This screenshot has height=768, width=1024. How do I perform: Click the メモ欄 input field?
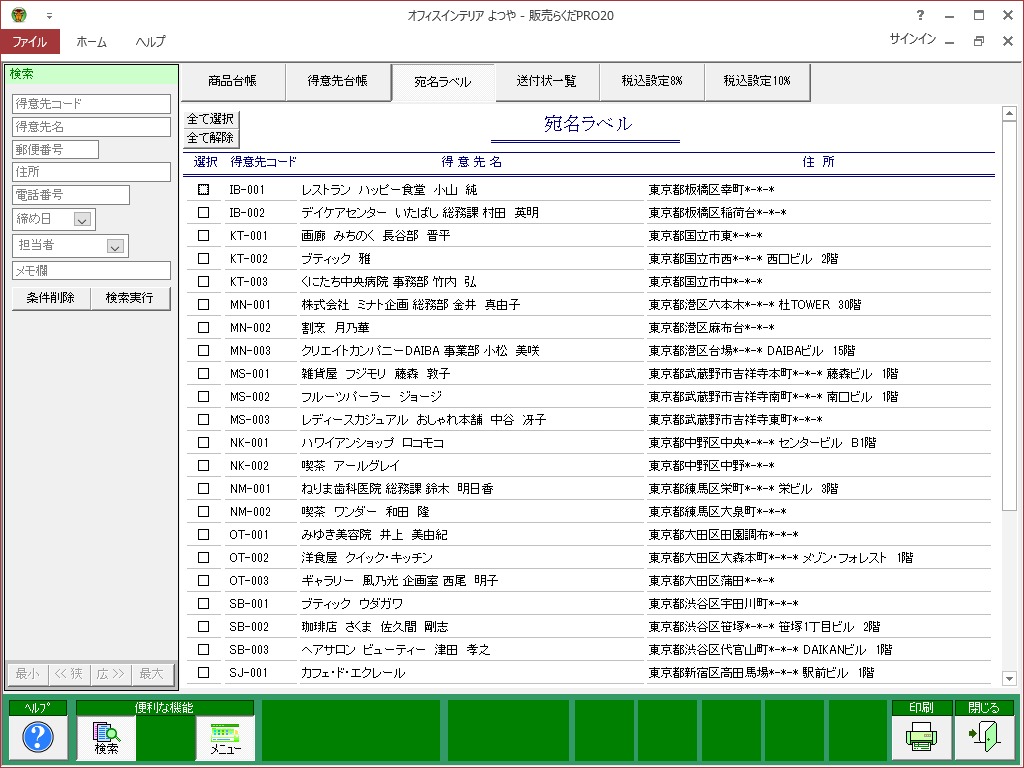click(91, 270)
